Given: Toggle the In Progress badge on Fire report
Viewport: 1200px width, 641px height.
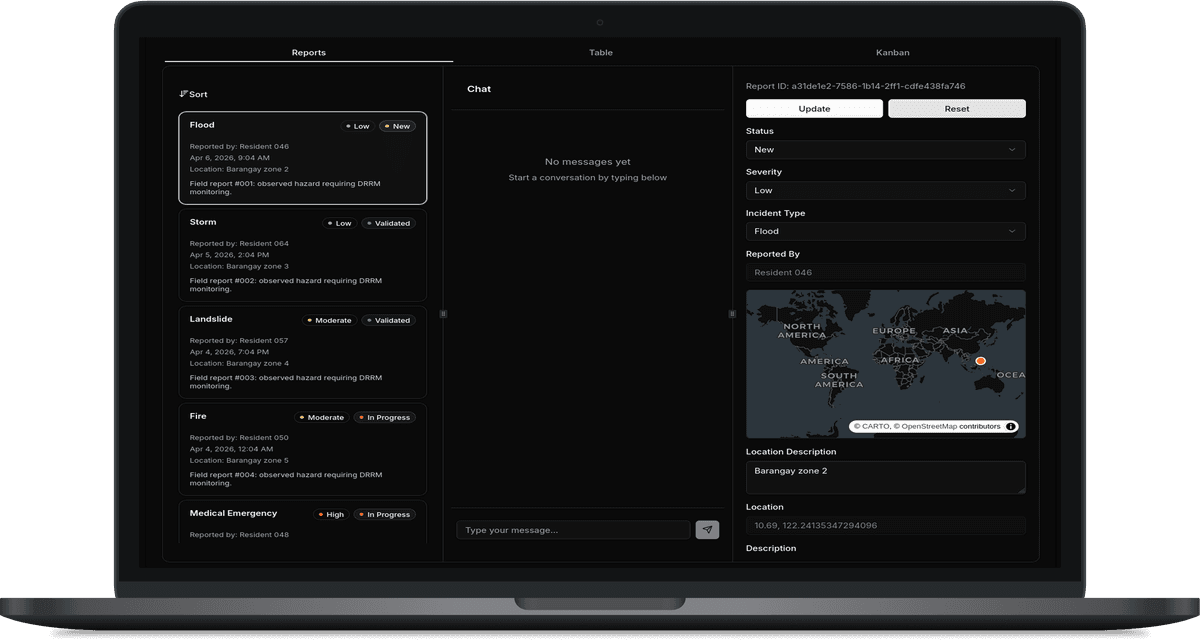Looking at the screenshot, I should [x=384, y=417].
